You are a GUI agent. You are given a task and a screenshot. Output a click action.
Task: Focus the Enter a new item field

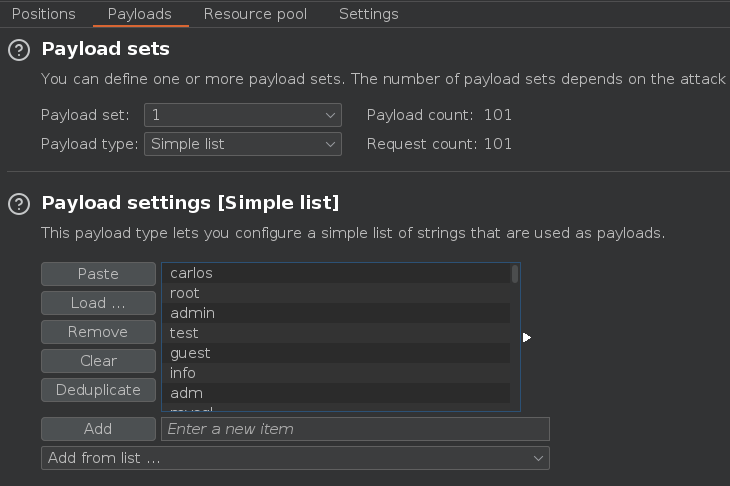355,429
